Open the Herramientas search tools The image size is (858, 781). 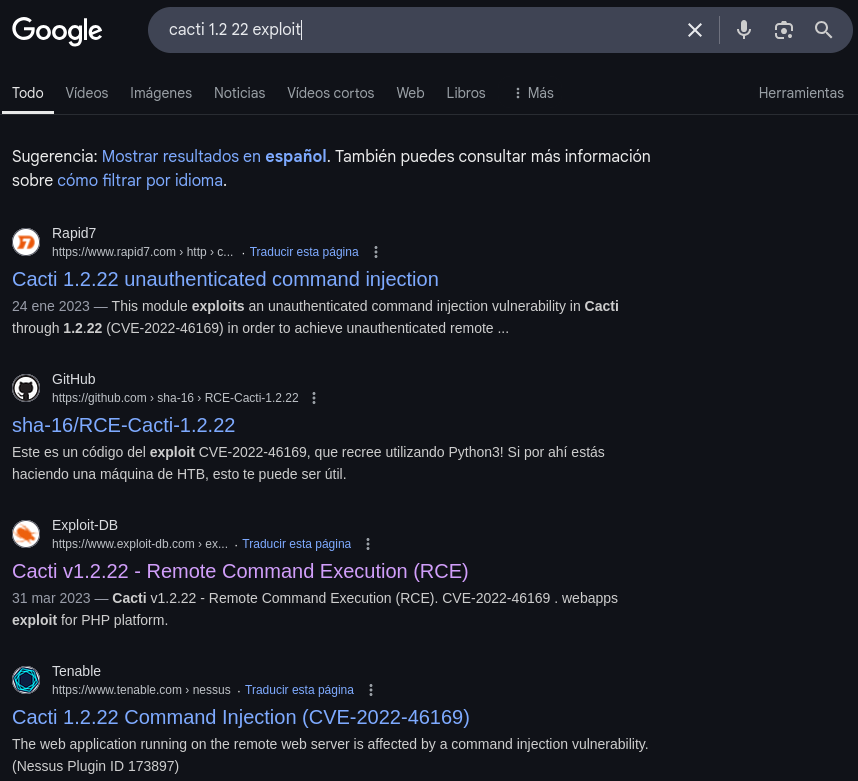(801, 93)
